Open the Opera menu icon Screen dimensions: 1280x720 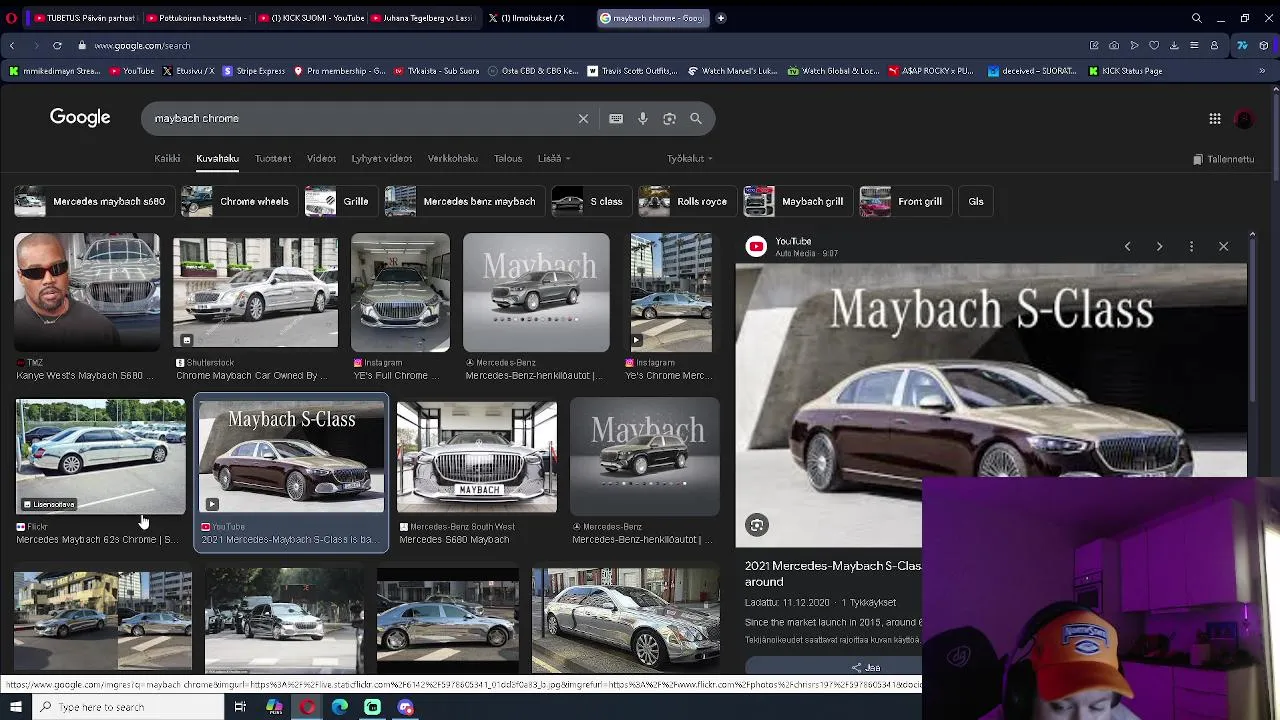[11, 18]
